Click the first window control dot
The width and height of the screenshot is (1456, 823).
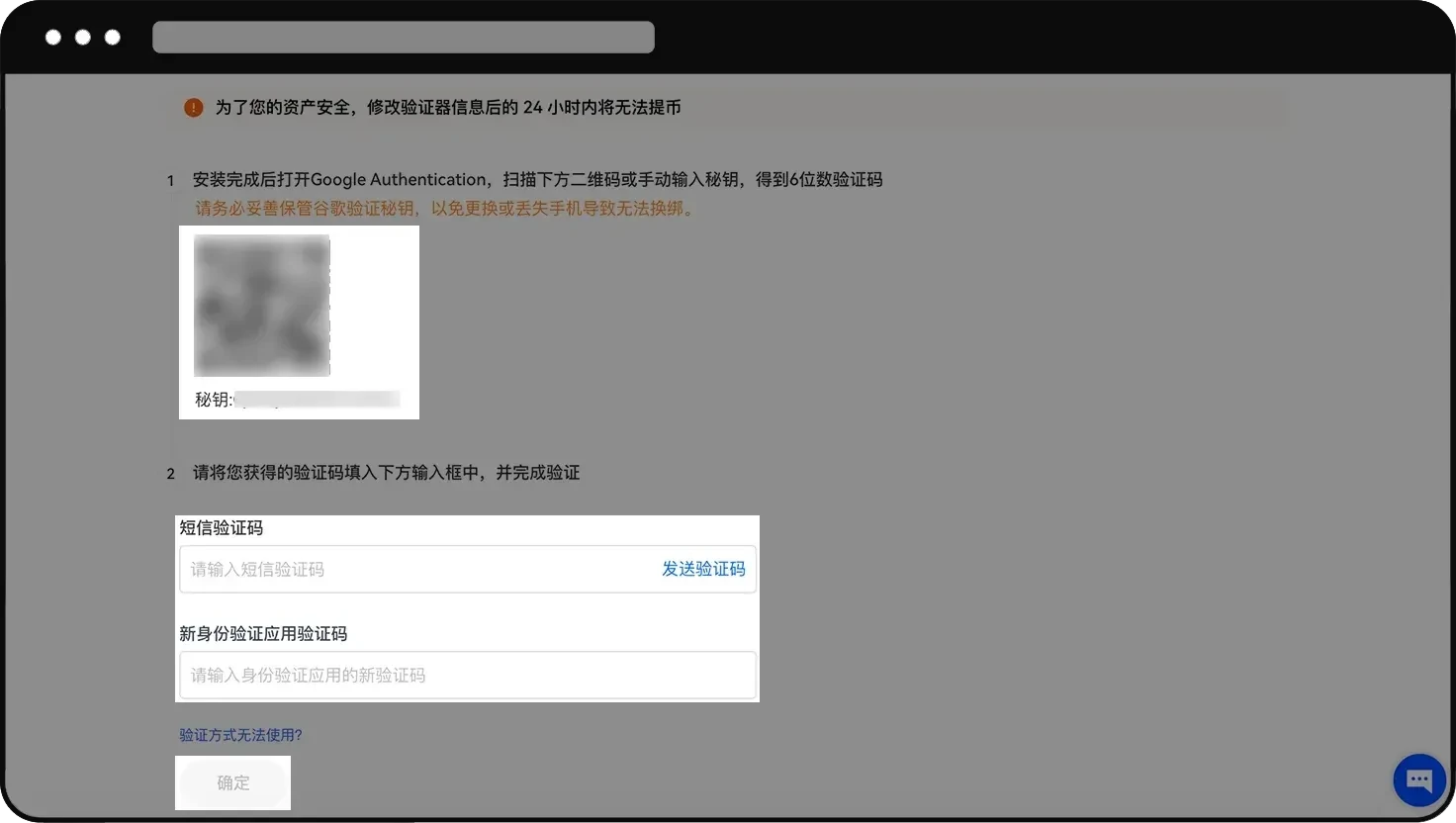(53, 38)
